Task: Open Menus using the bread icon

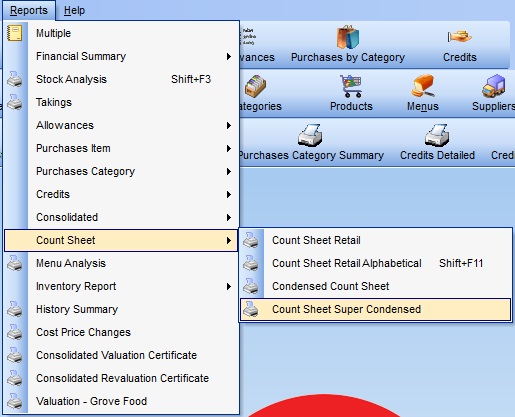Action: [423, 86]
